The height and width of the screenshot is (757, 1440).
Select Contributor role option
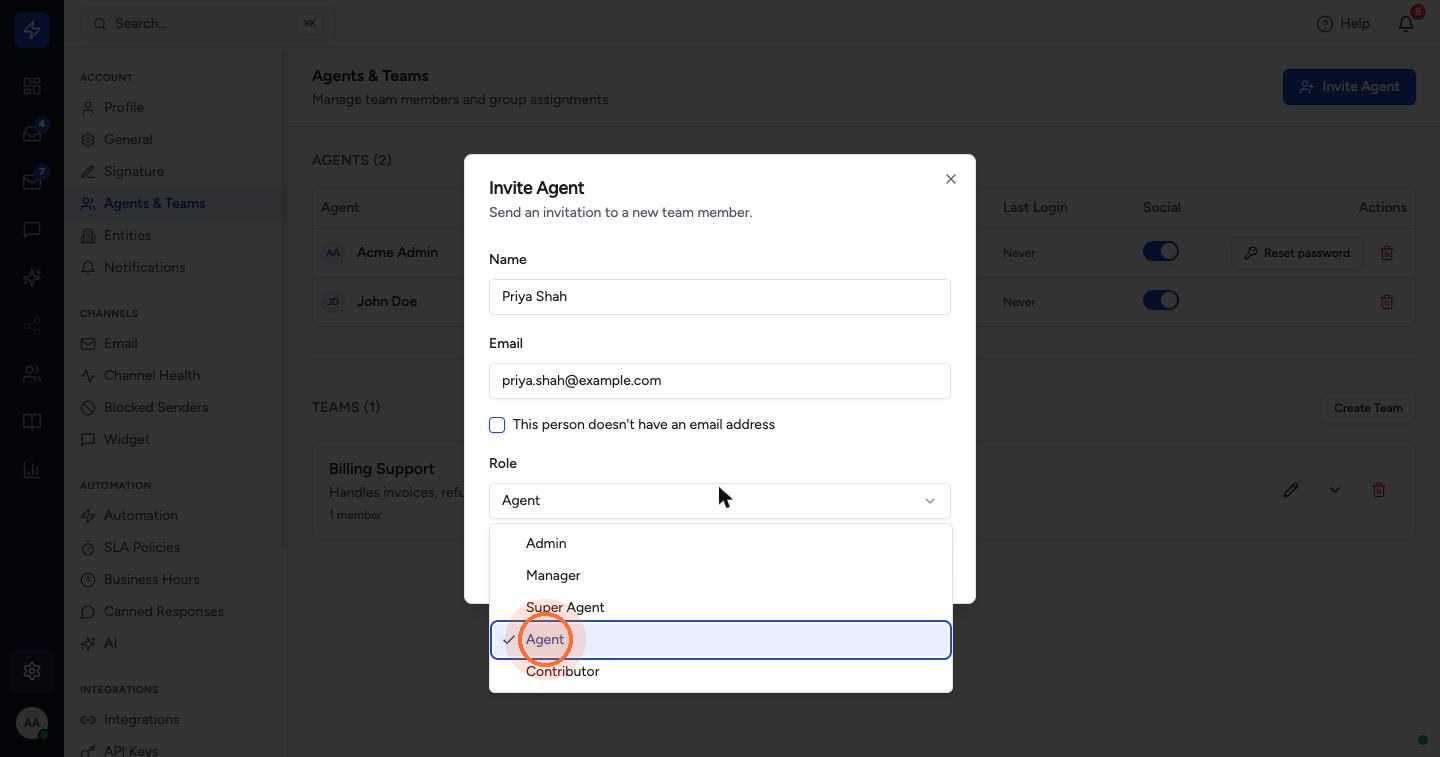tap(720, 672)
